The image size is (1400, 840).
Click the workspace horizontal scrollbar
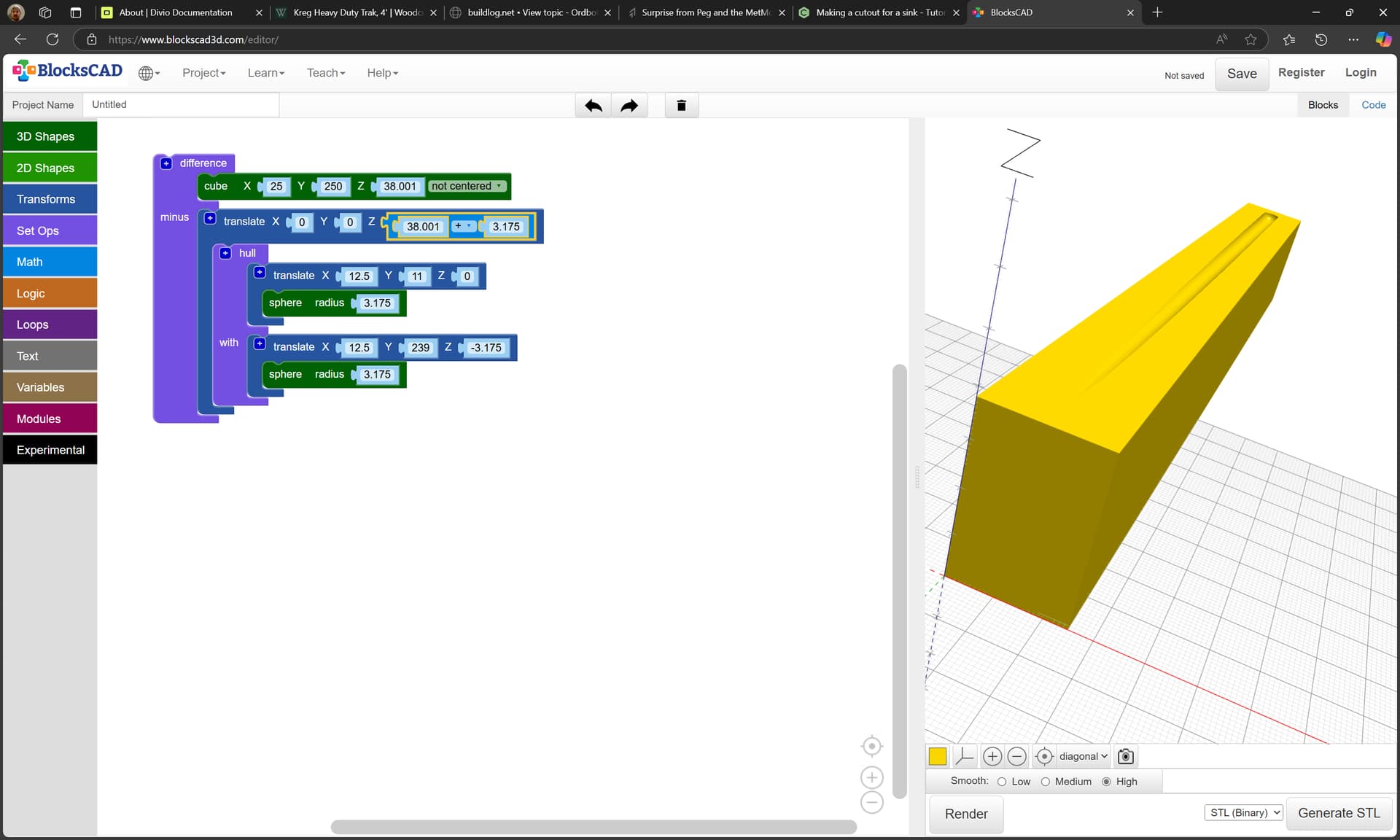pos(594,827)
